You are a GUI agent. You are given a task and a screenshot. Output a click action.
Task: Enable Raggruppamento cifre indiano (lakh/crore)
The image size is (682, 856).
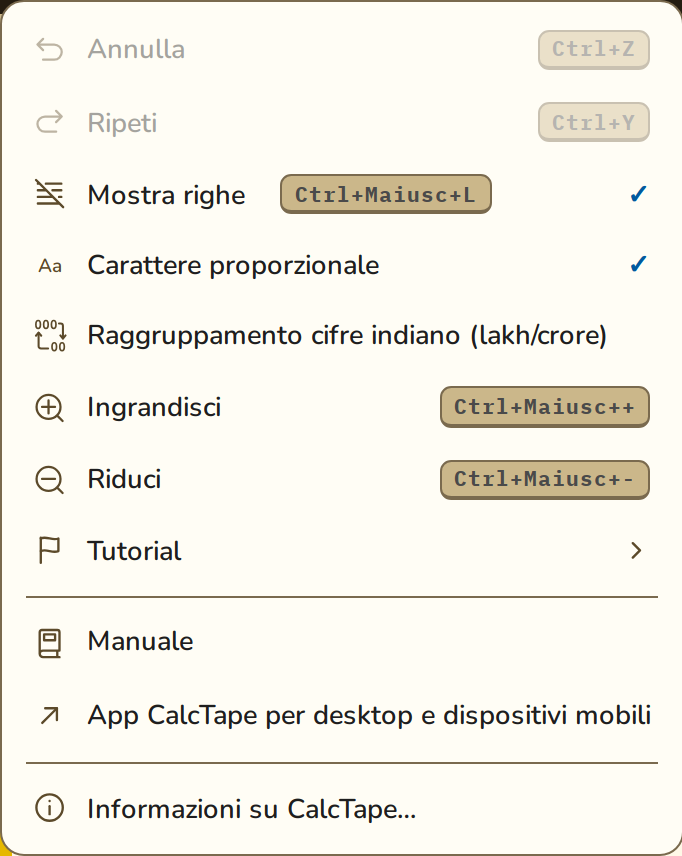coord(341,335)
